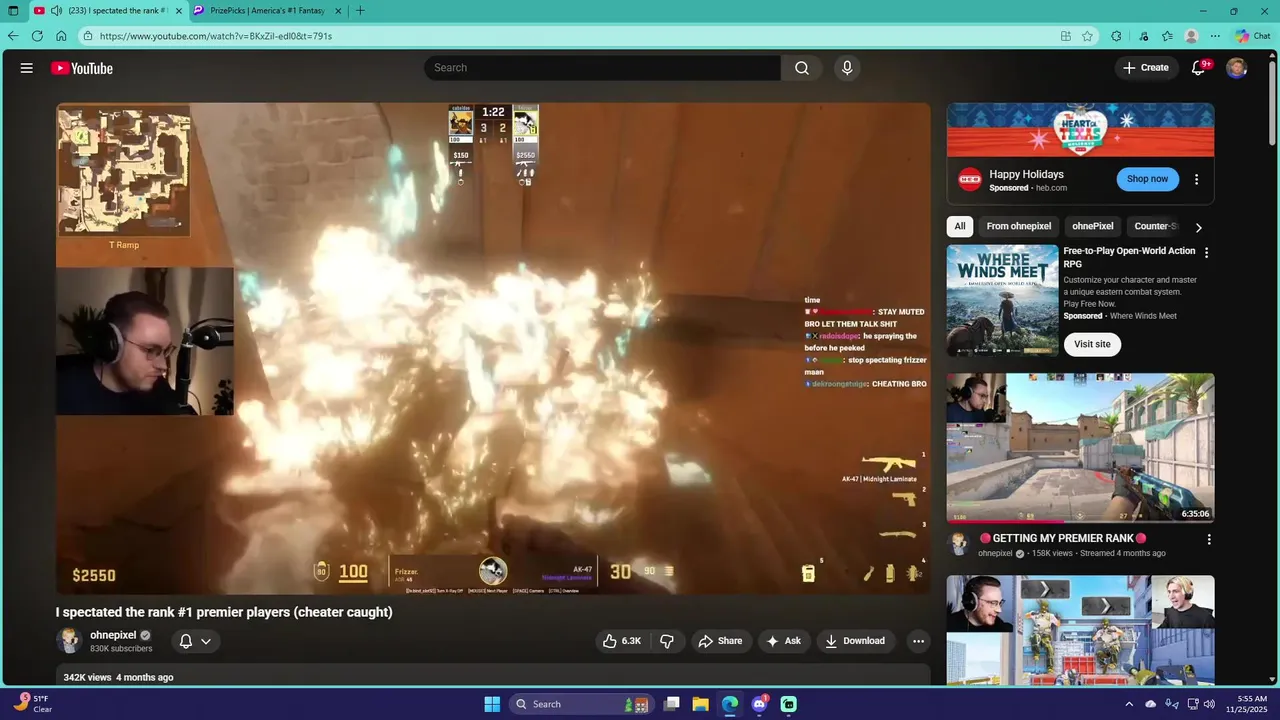
Task: Open GETTING MY PREMIER RANK thumbnail
Action: click(x=1080, y=448)
